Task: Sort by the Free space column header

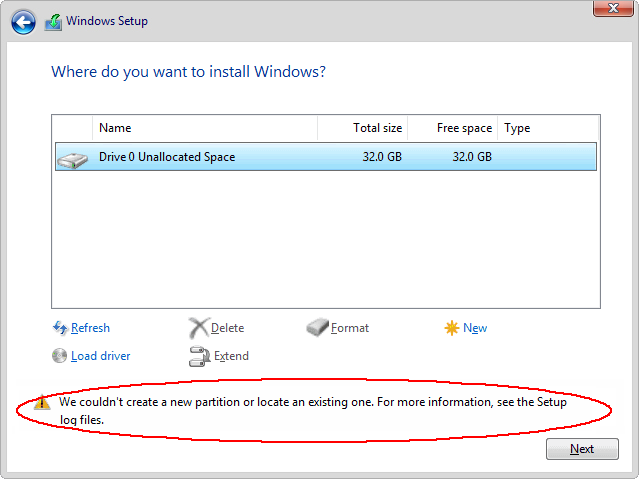Action: tap(452, 128)
